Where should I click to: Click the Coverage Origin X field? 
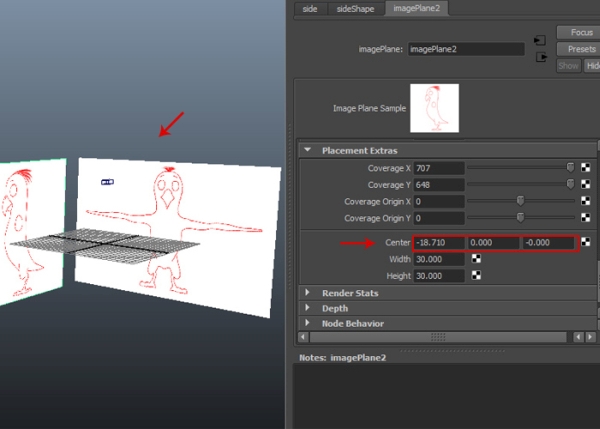(x=439, y=202)
